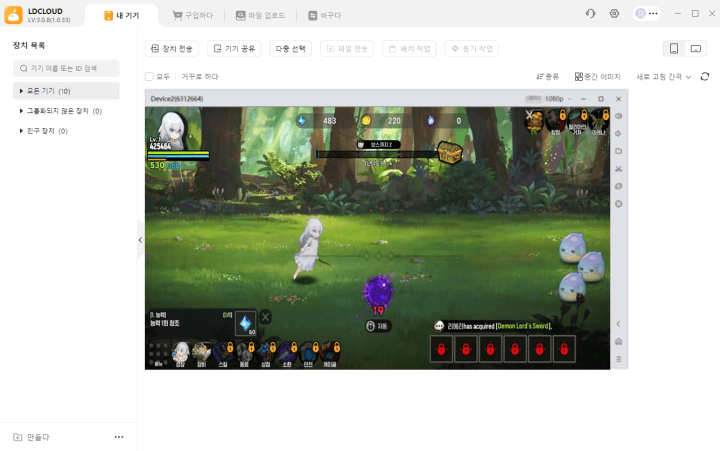Open folder icon in device side toolbar
Screen dimensions: 720x451
pos(619,151)
